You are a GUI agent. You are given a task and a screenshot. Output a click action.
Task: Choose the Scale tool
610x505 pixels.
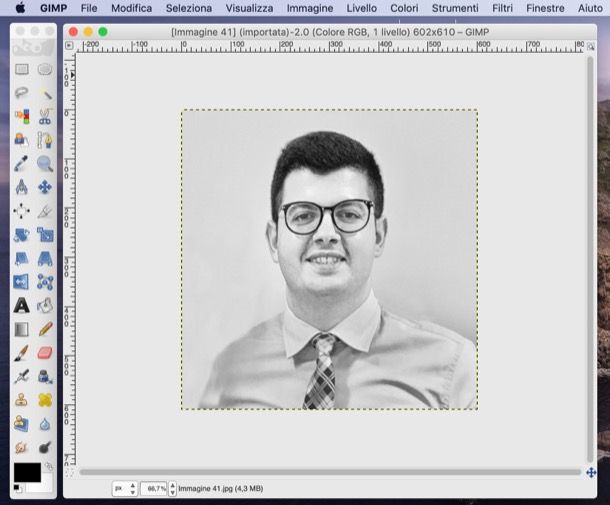[x=45, y=235]
